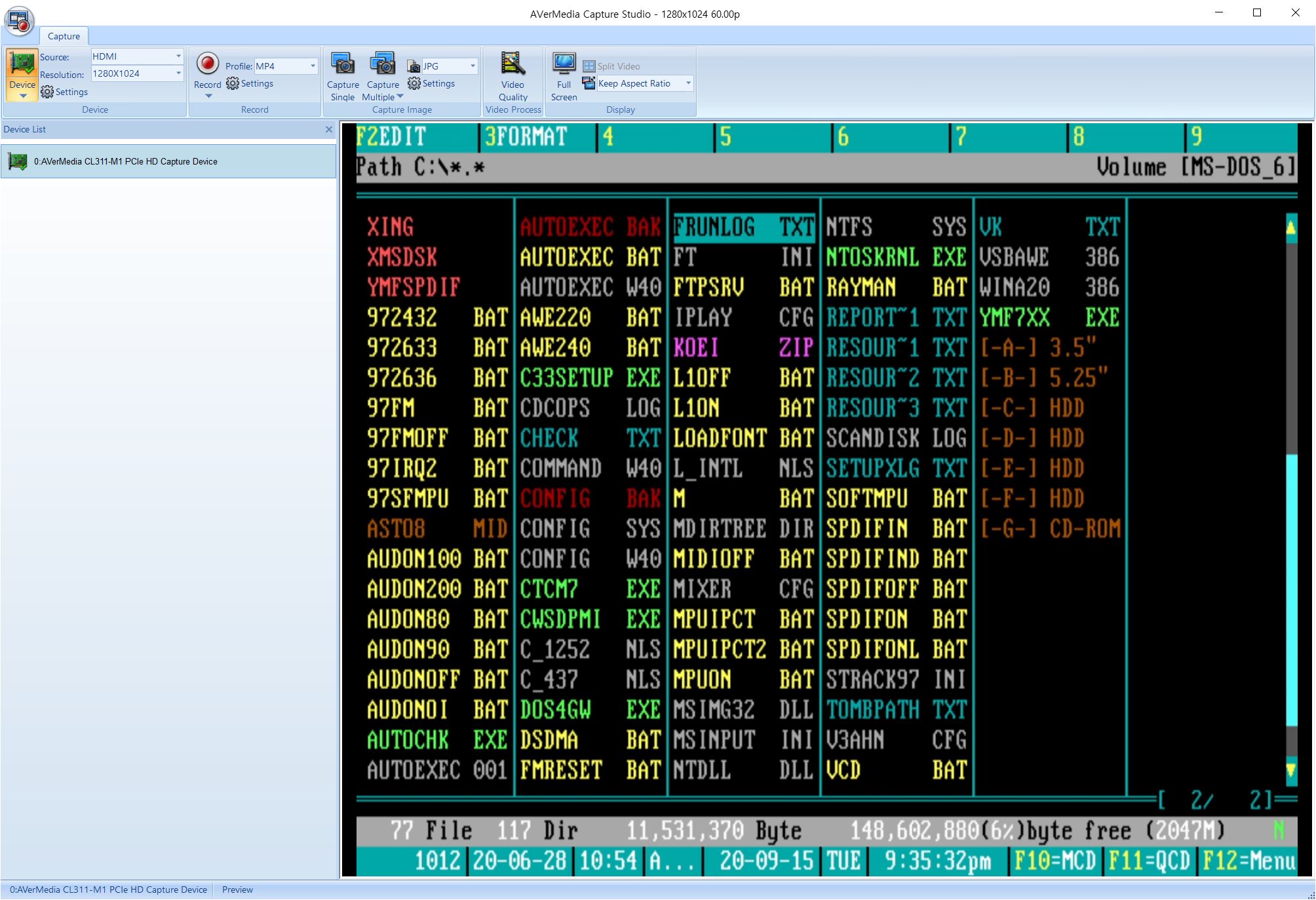Expand the Profile MP4 dropdown

(313, 66)
